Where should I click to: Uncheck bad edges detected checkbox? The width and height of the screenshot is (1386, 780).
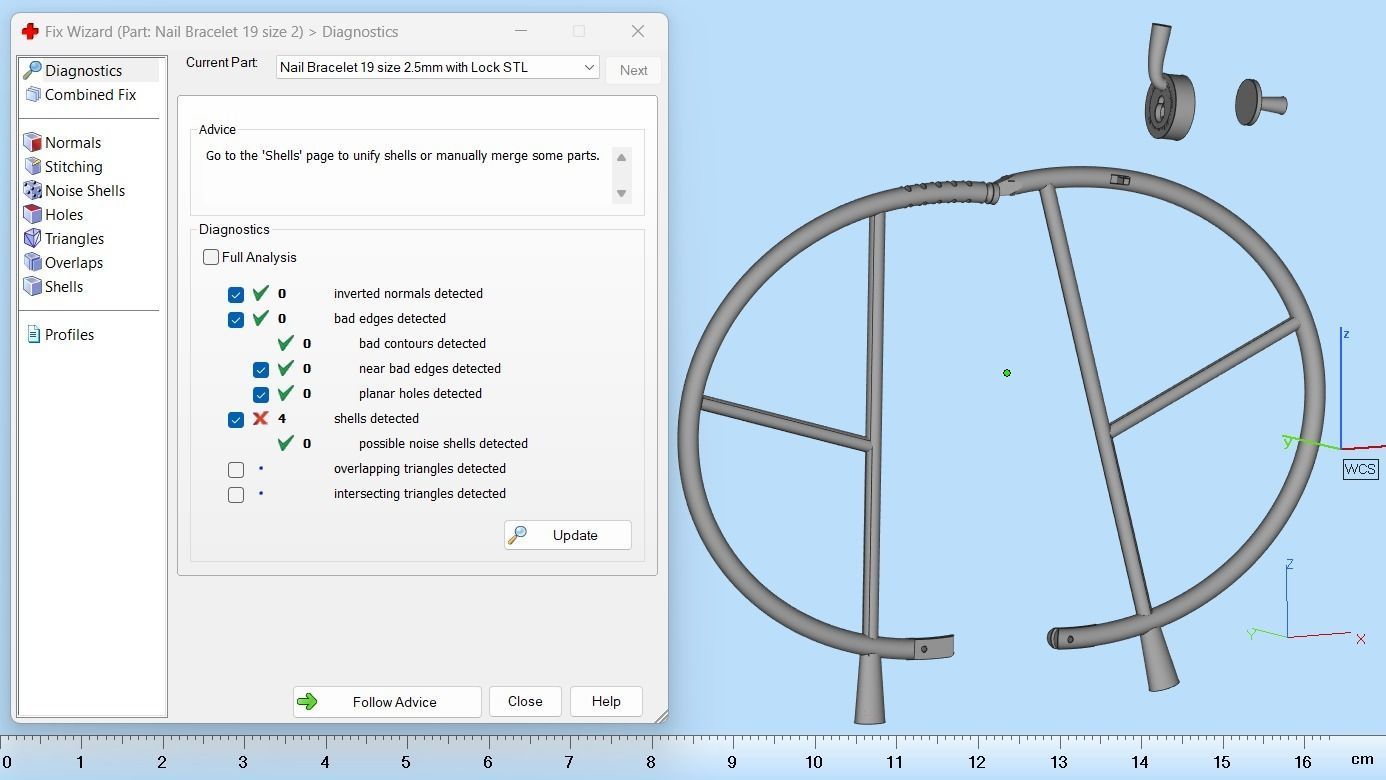click(236, 319)
